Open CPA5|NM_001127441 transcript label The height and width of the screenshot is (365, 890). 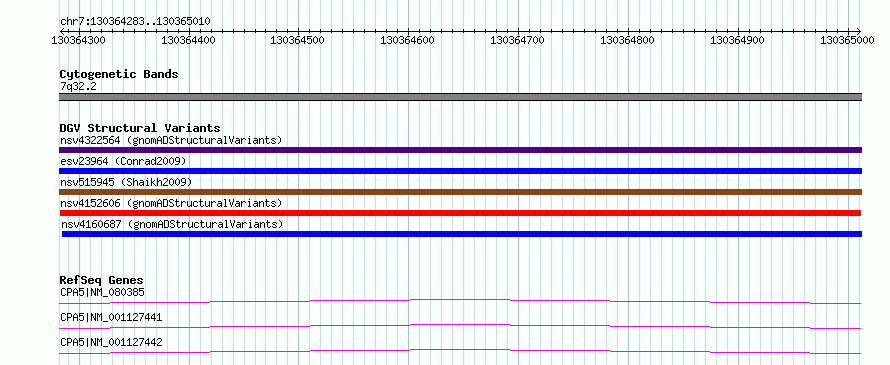111,317
